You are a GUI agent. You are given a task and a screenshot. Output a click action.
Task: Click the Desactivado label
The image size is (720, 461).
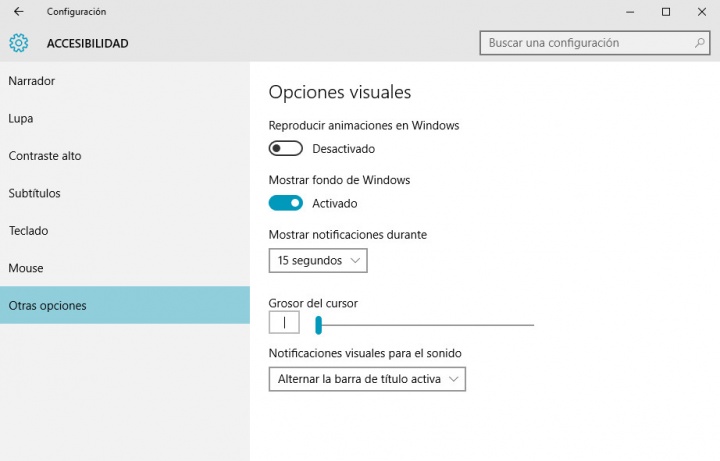click(x=343, y=149)
